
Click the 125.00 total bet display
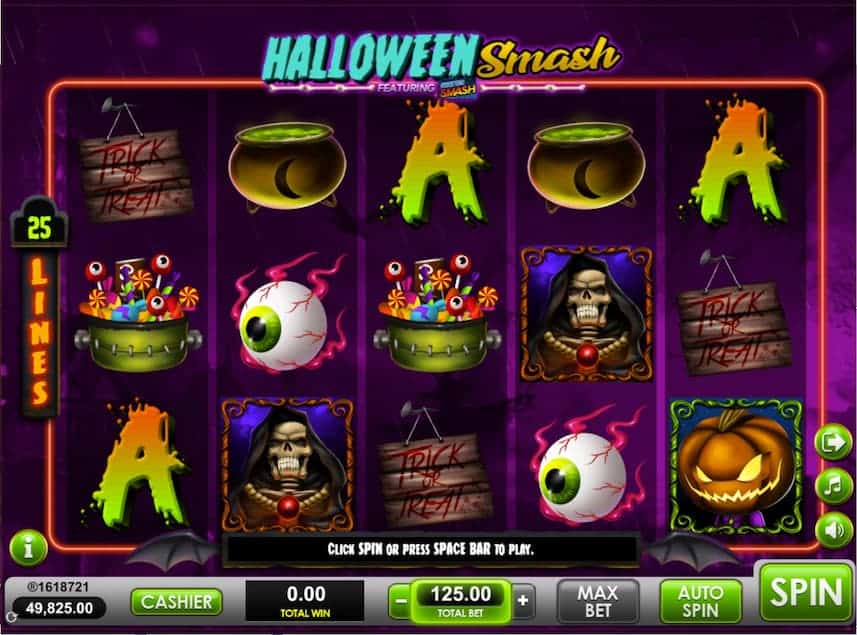[461, 601]
